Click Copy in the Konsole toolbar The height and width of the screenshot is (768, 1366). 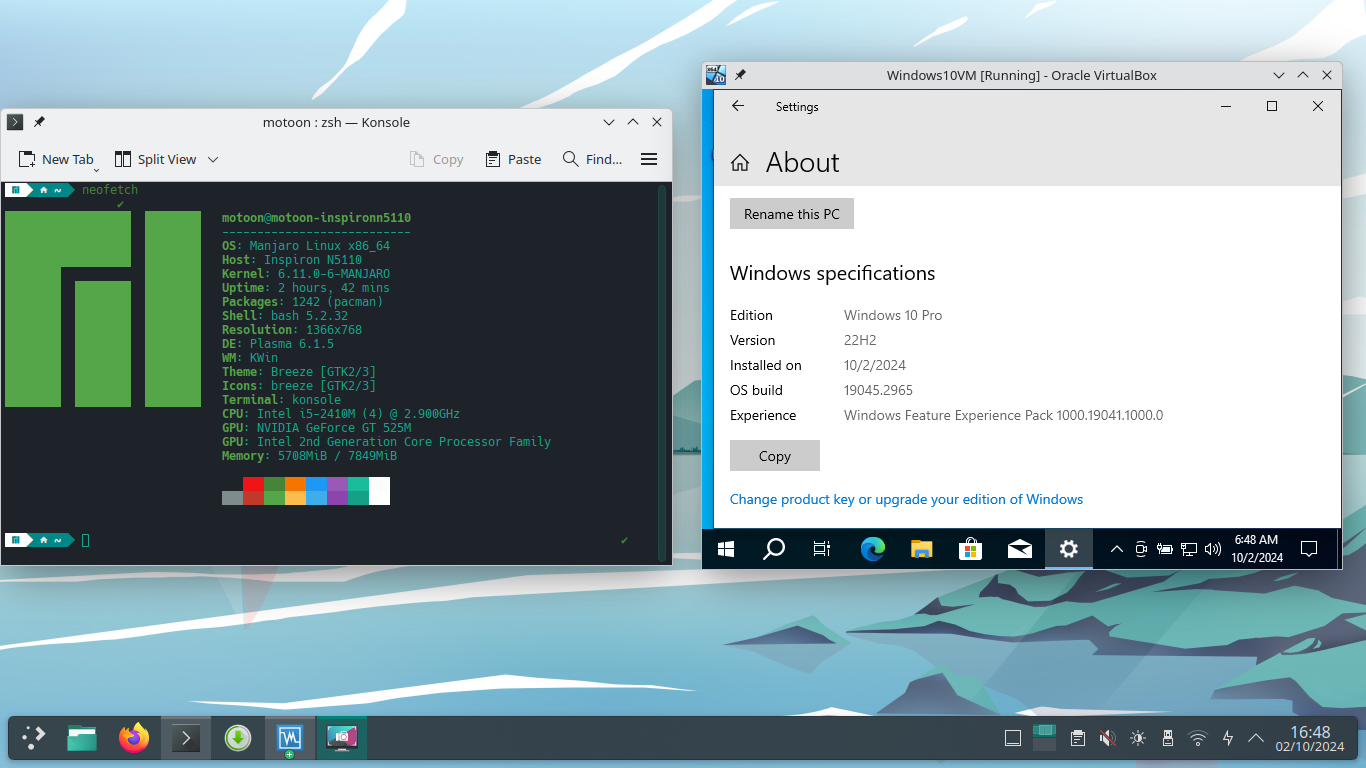tap(436, 159)
